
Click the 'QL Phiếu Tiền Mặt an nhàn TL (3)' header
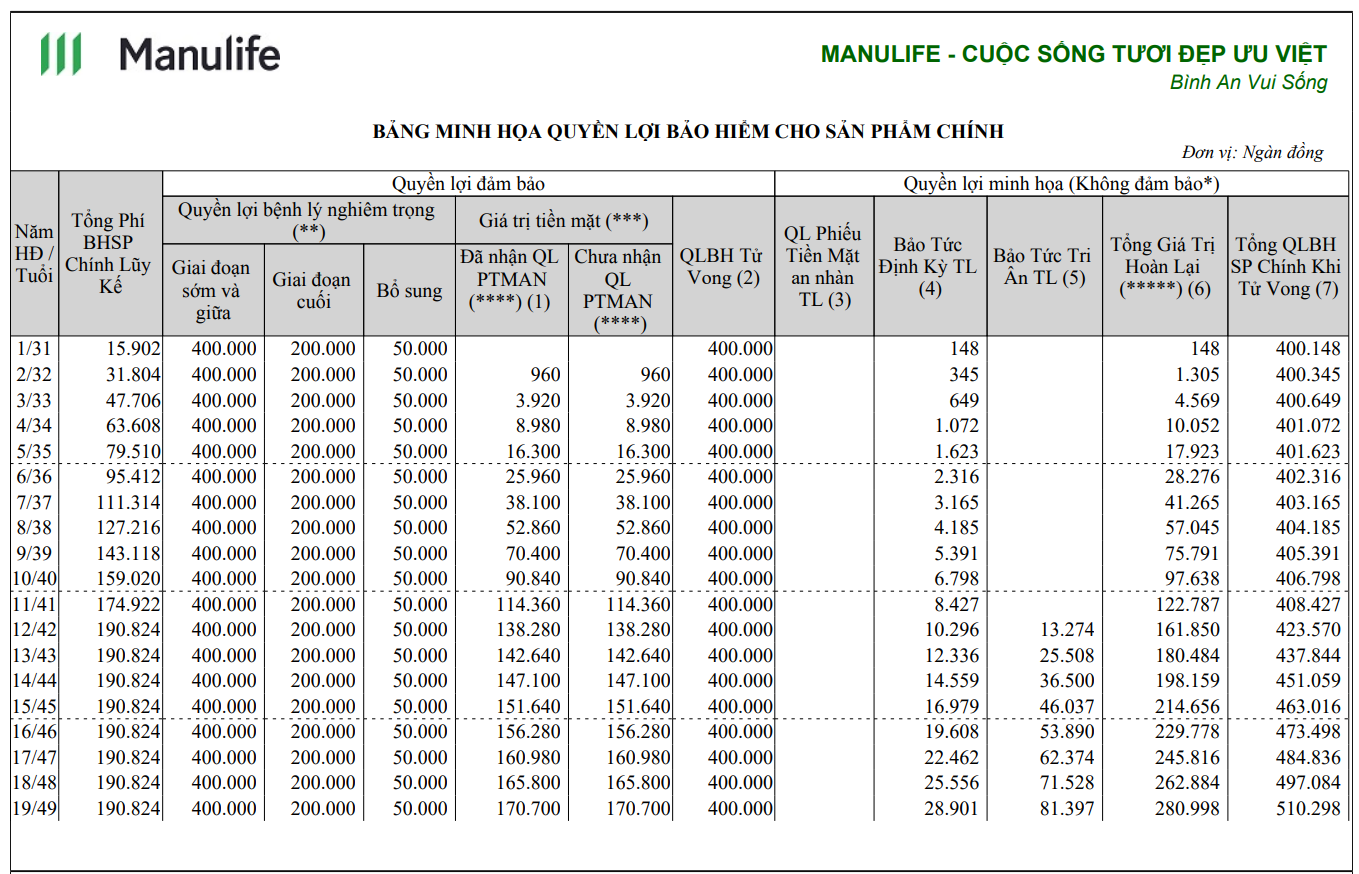point(824,267)
